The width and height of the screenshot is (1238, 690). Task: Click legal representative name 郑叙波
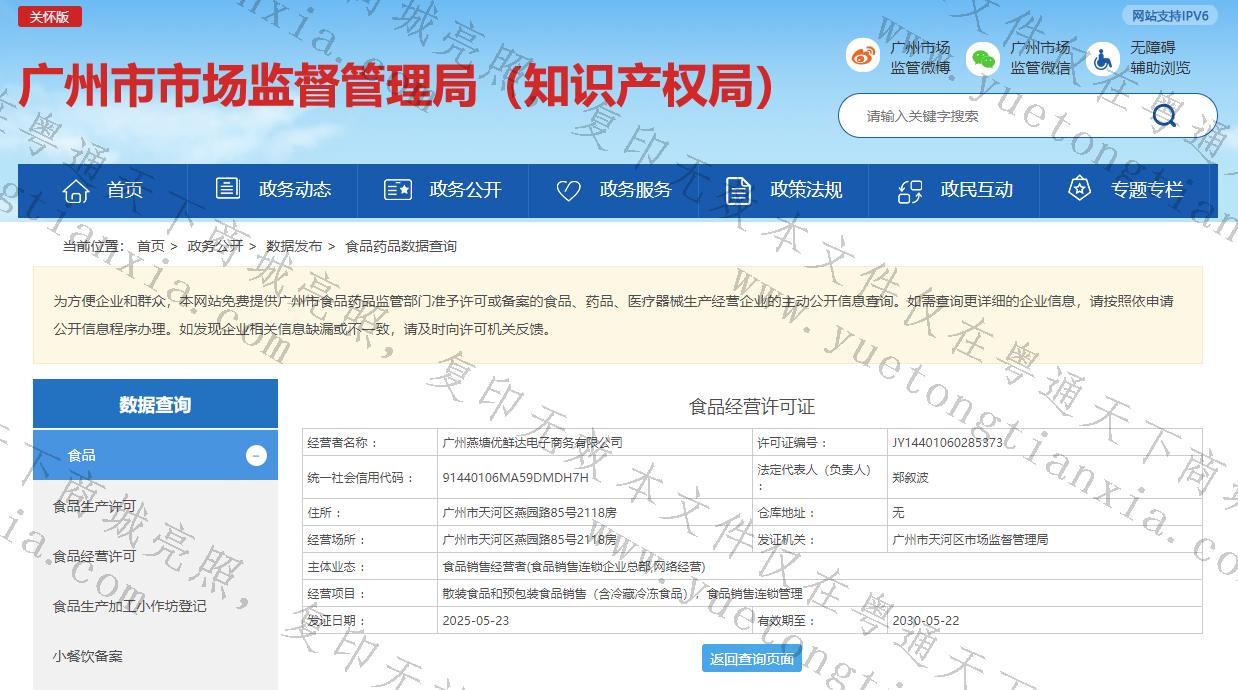coord(910,477)
